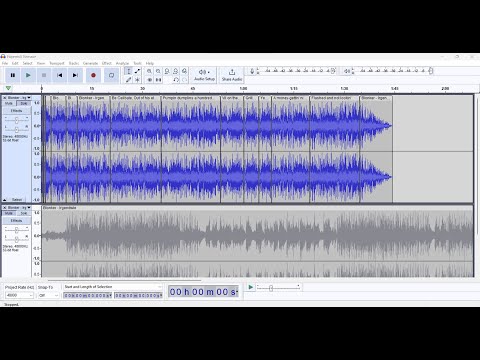This screenshot has height=360, width=480.
Task: Click the Redo arrow icon
Action: coord(184,80)
